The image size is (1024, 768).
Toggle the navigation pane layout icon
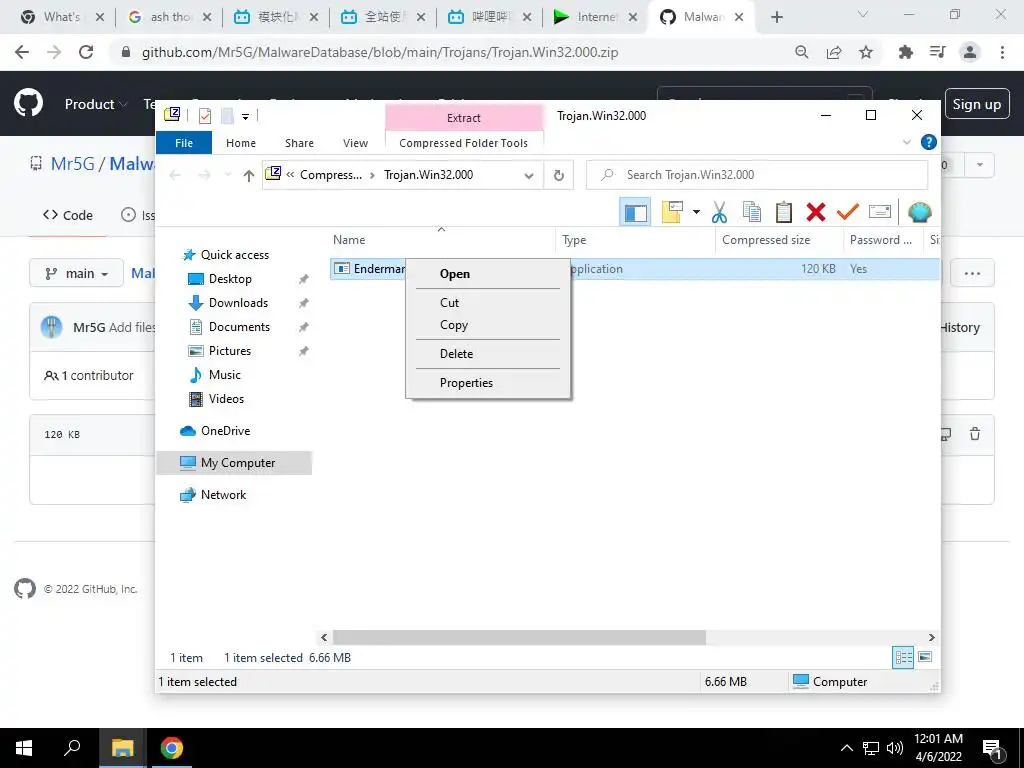click(635, 212)
